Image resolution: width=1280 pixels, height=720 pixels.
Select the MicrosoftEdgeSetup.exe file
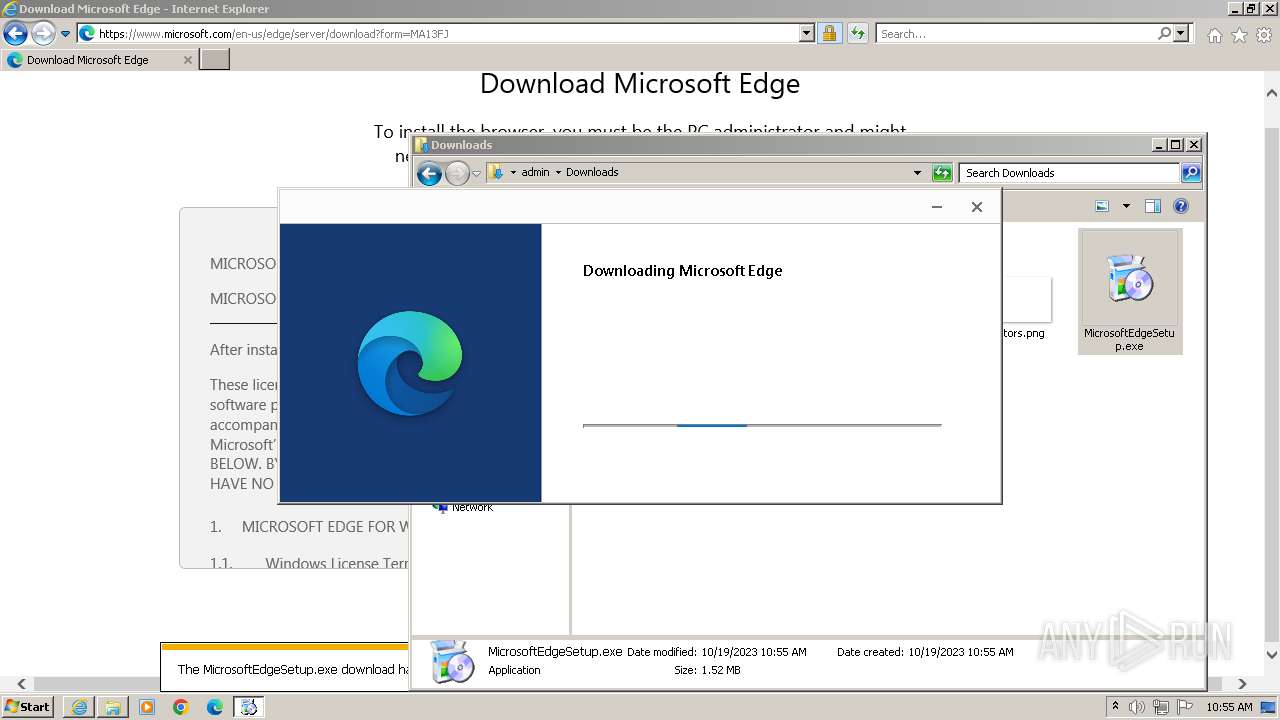pyautogui.click(x=1130, y=291)
